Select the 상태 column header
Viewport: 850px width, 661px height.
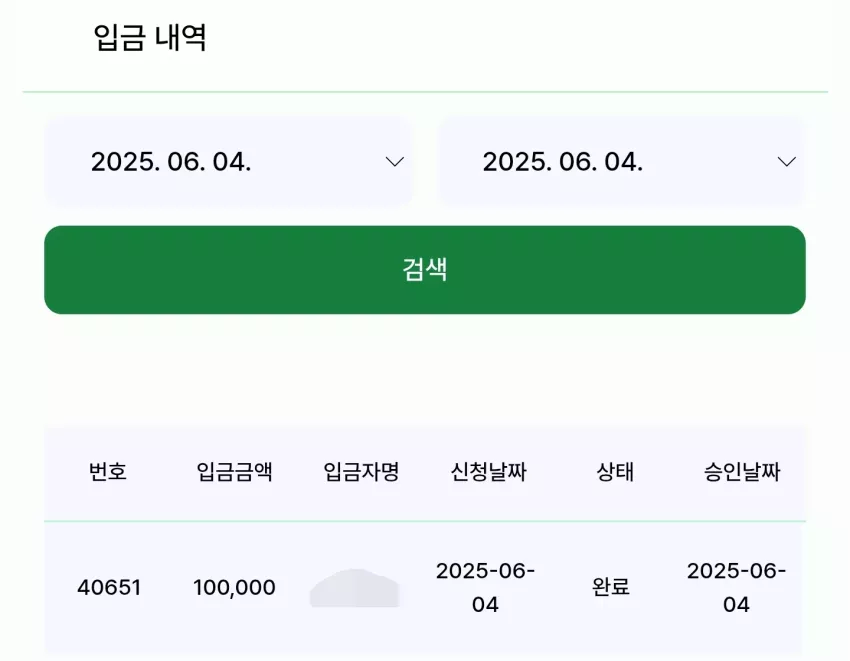coord(615,471)
